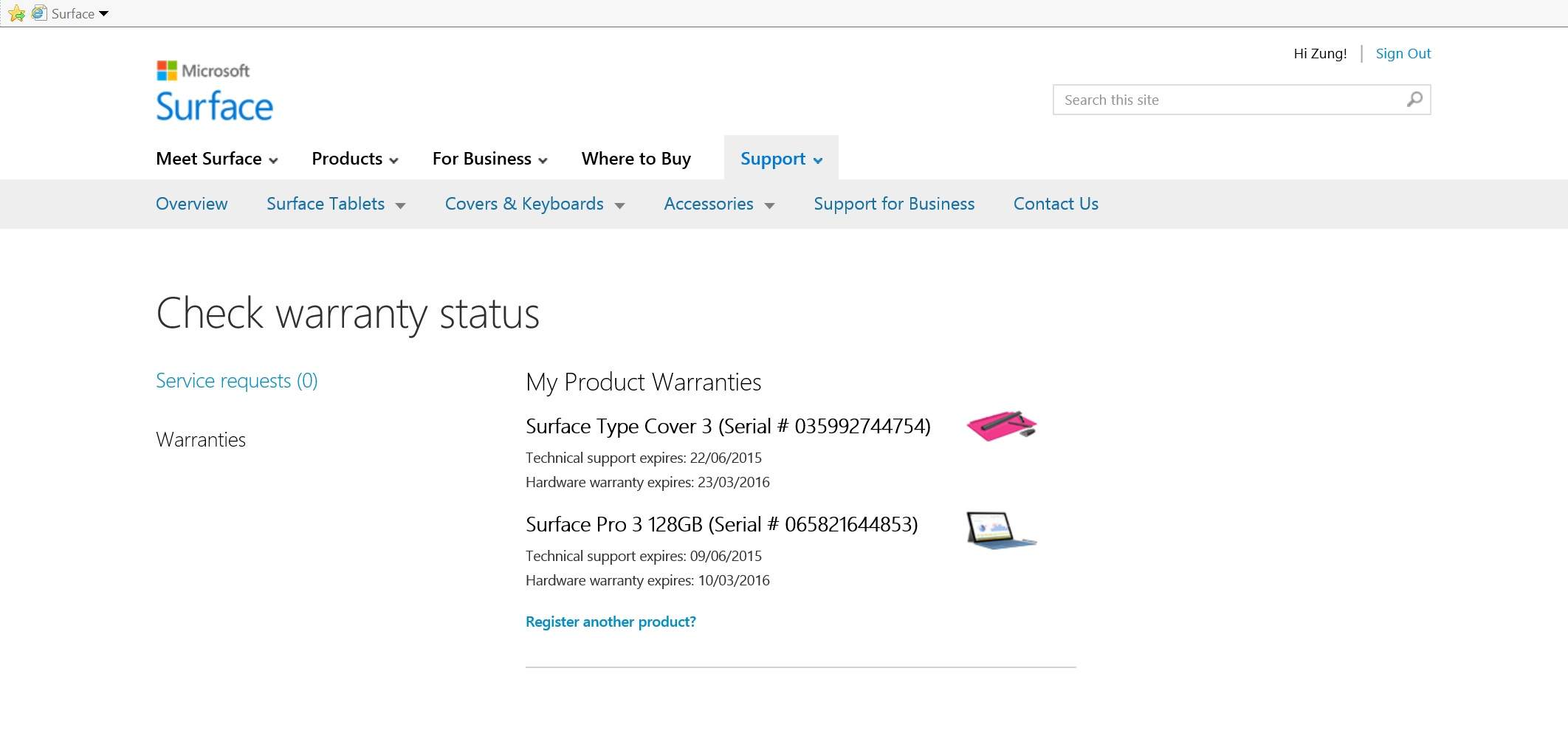The image size is (1568, 750).
Task: Expand Accessories submenu
Action: coord(720,204)
